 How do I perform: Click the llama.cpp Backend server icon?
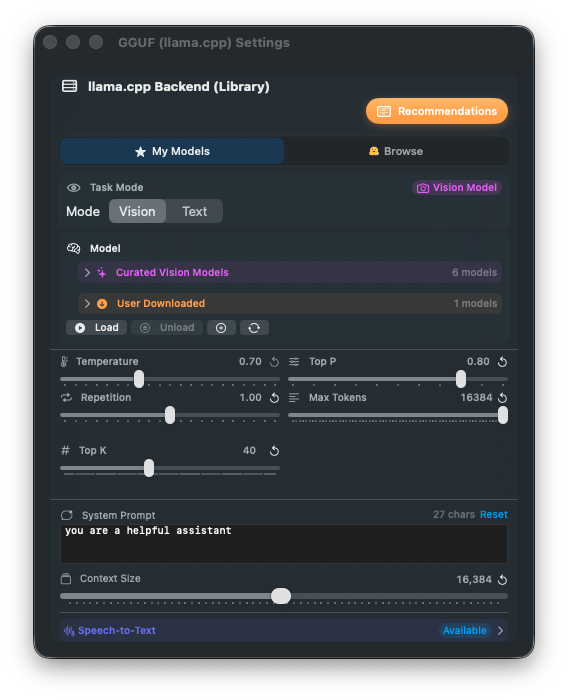pos(69,86)
